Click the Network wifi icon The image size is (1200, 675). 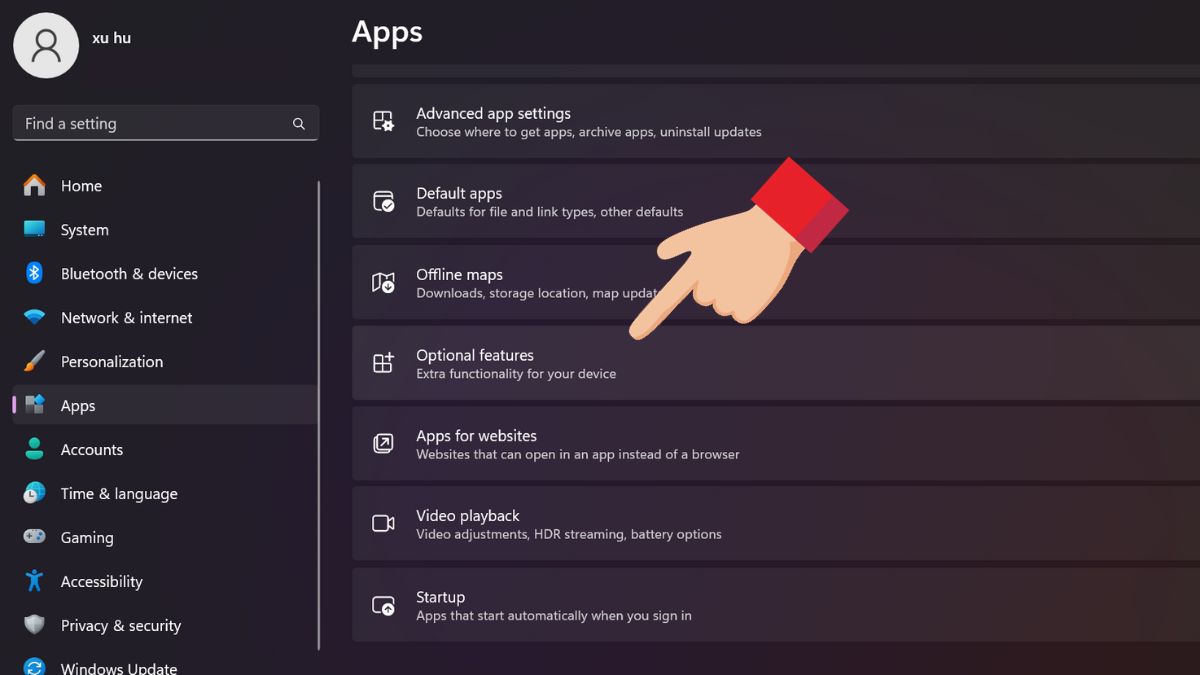coord(34,317)
